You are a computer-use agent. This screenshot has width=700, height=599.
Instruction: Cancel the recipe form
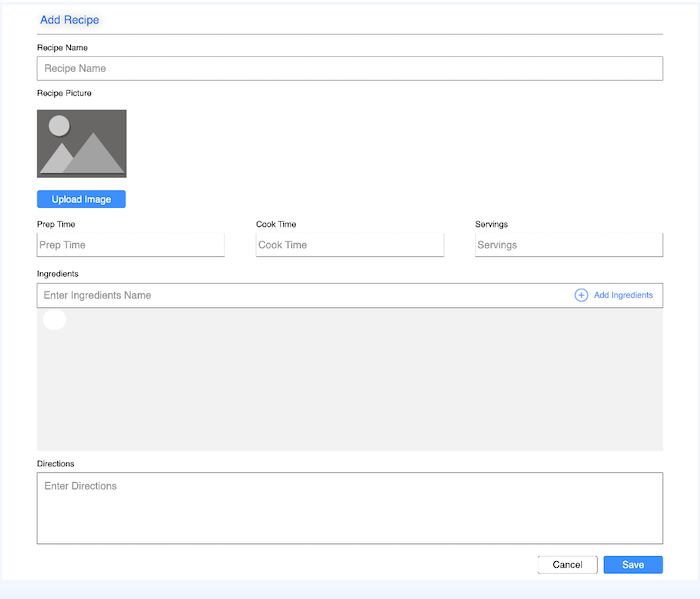click(x=567, y=565)
